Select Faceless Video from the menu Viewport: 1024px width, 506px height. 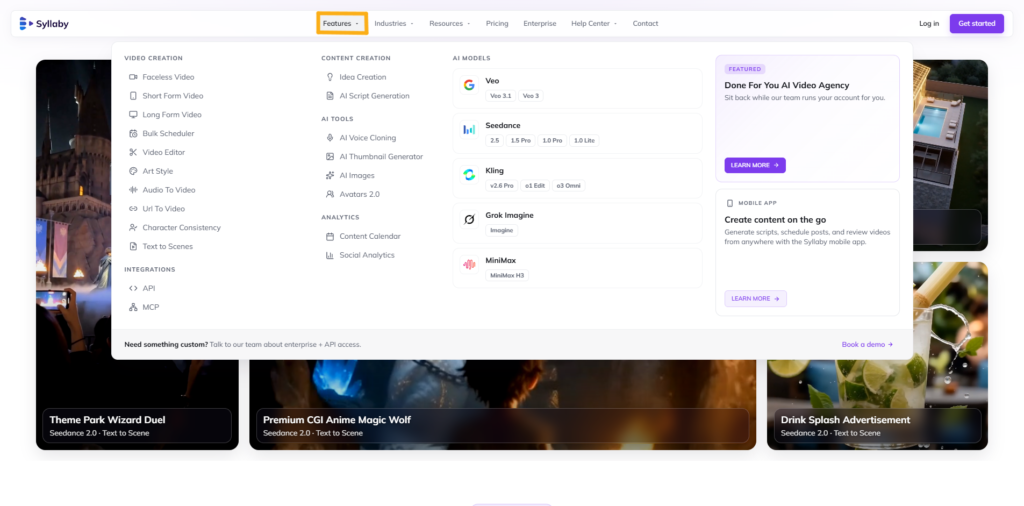pos(168,77)
